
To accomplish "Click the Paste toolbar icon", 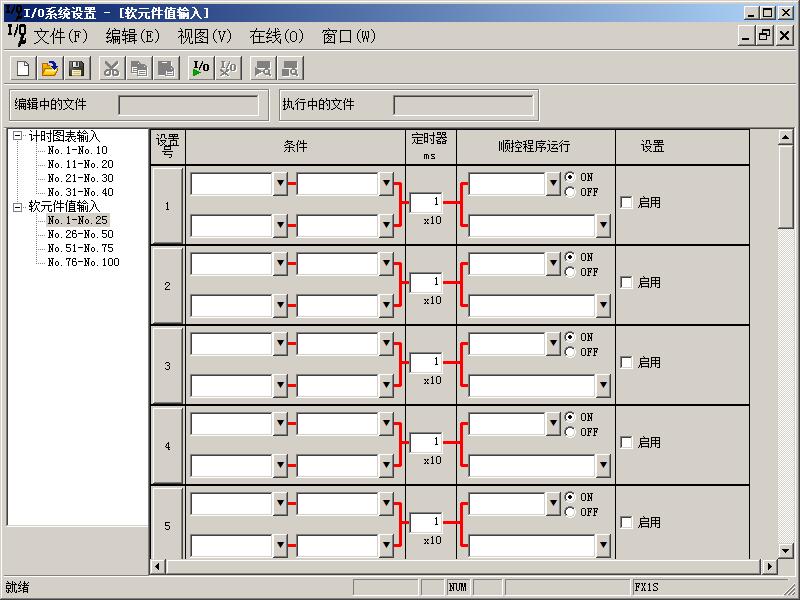I will point(165,68).
